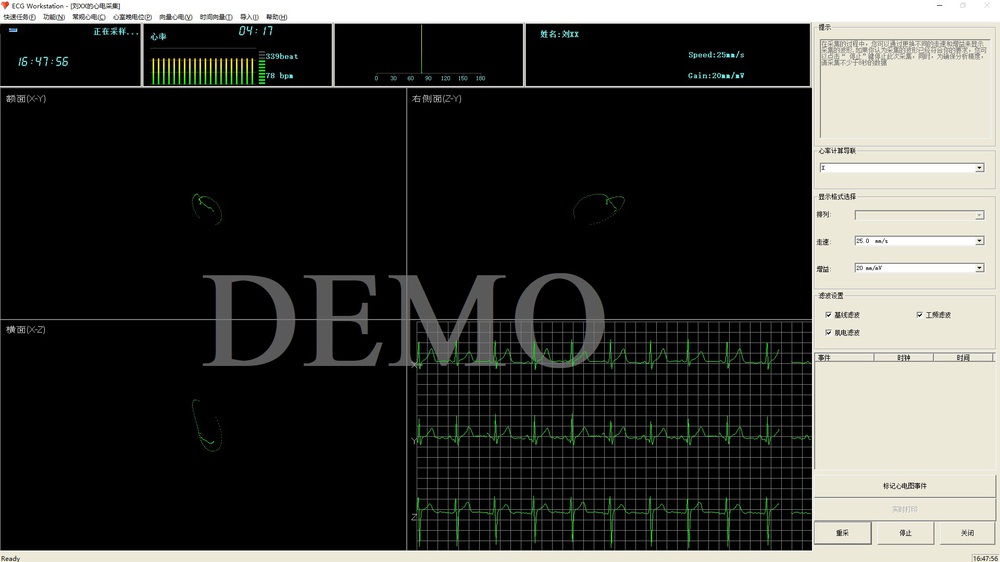Open the 快速任务 menu
The image size is (1000, 562).
pos(20,17)
